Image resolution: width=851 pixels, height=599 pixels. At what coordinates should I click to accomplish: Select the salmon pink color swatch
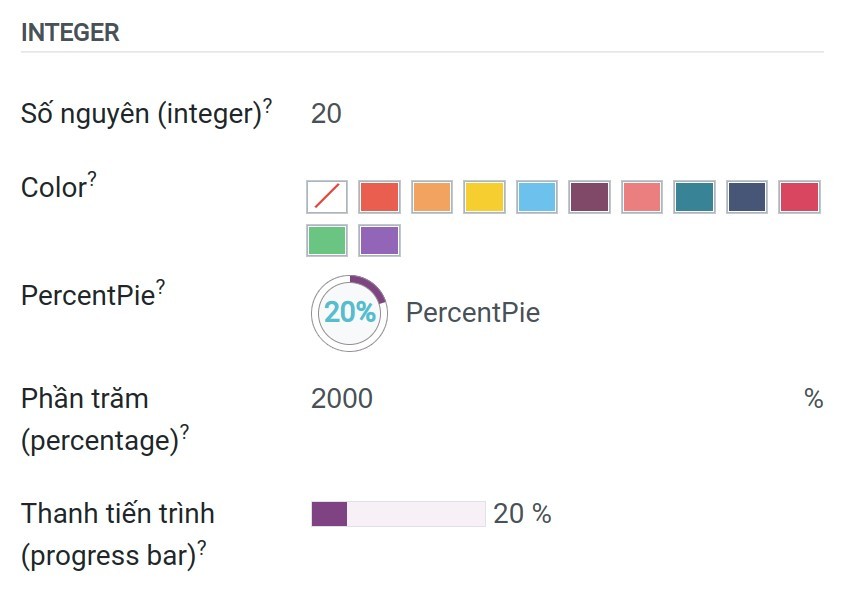[642, 196]
